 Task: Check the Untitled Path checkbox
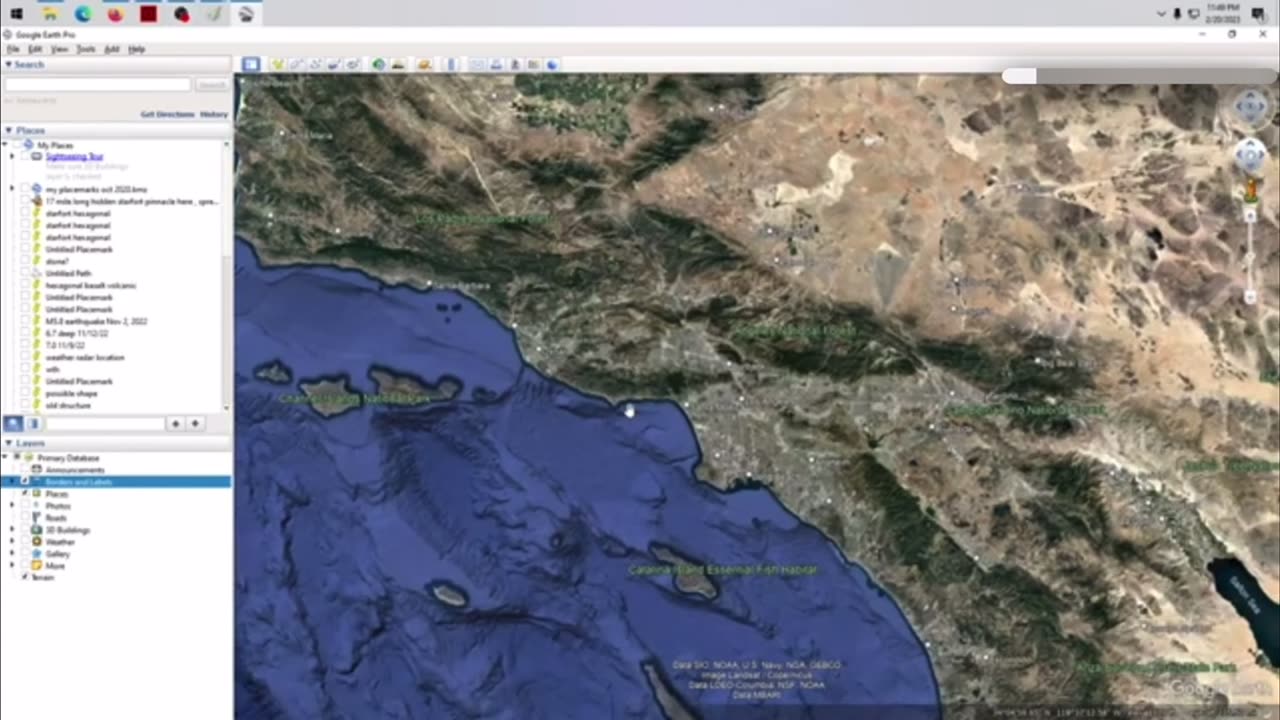(x=26, y=274)
